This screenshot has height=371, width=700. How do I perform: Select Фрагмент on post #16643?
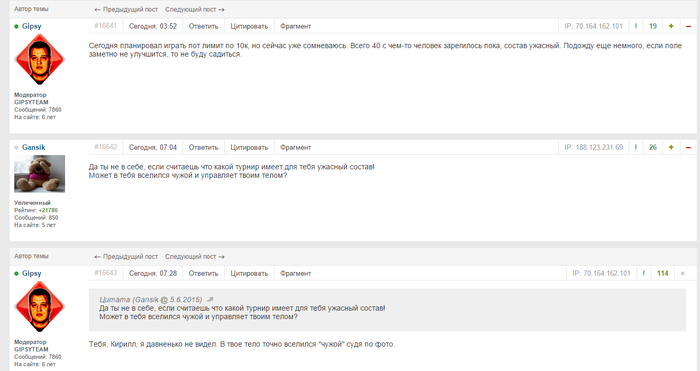[295, 273]
